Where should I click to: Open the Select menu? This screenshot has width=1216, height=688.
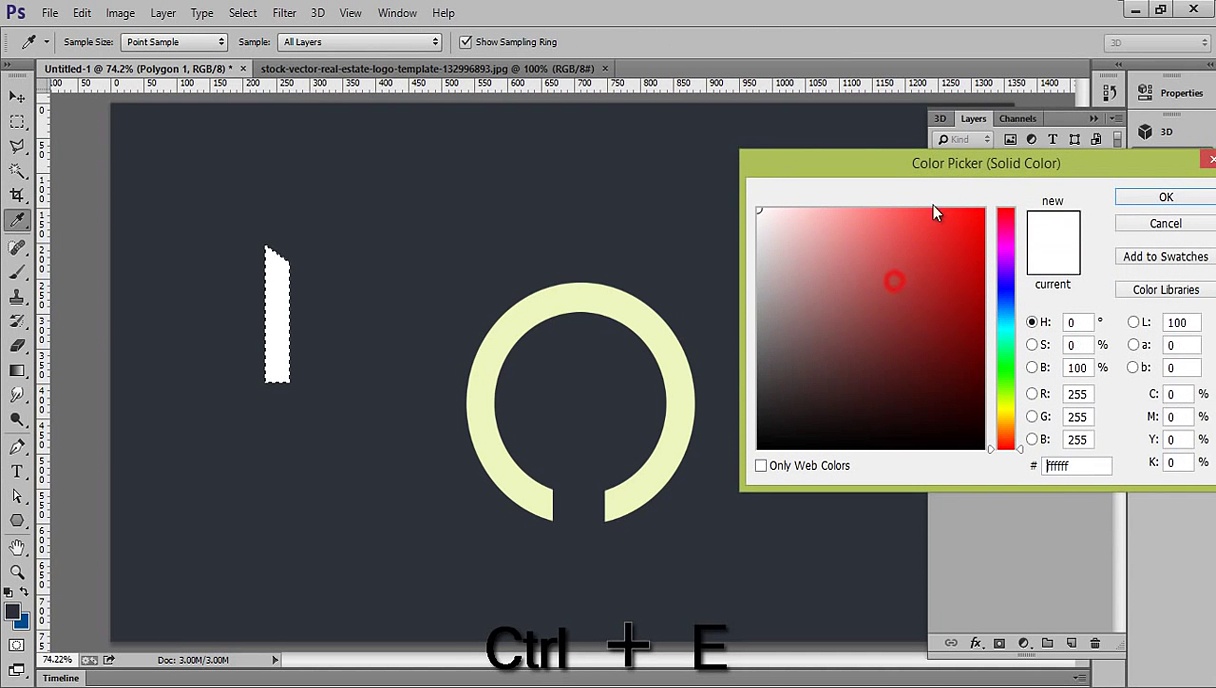click(x=243, y=13)
